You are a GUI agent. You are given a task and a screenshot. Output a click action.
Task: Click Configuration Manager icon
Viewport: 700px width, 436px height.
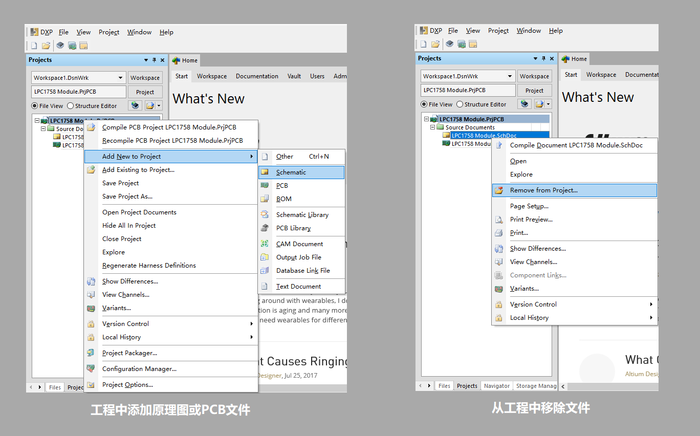pos(91,369)
